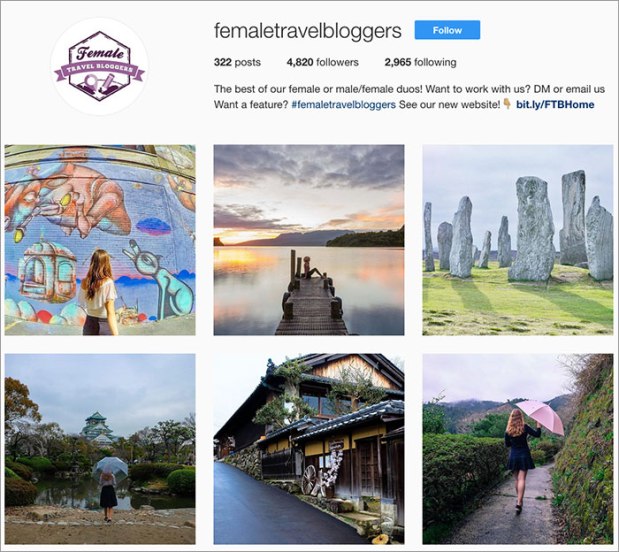View the 4,820 followers list
This screenshot has width=619, height=552.
(x=323, y=62)
